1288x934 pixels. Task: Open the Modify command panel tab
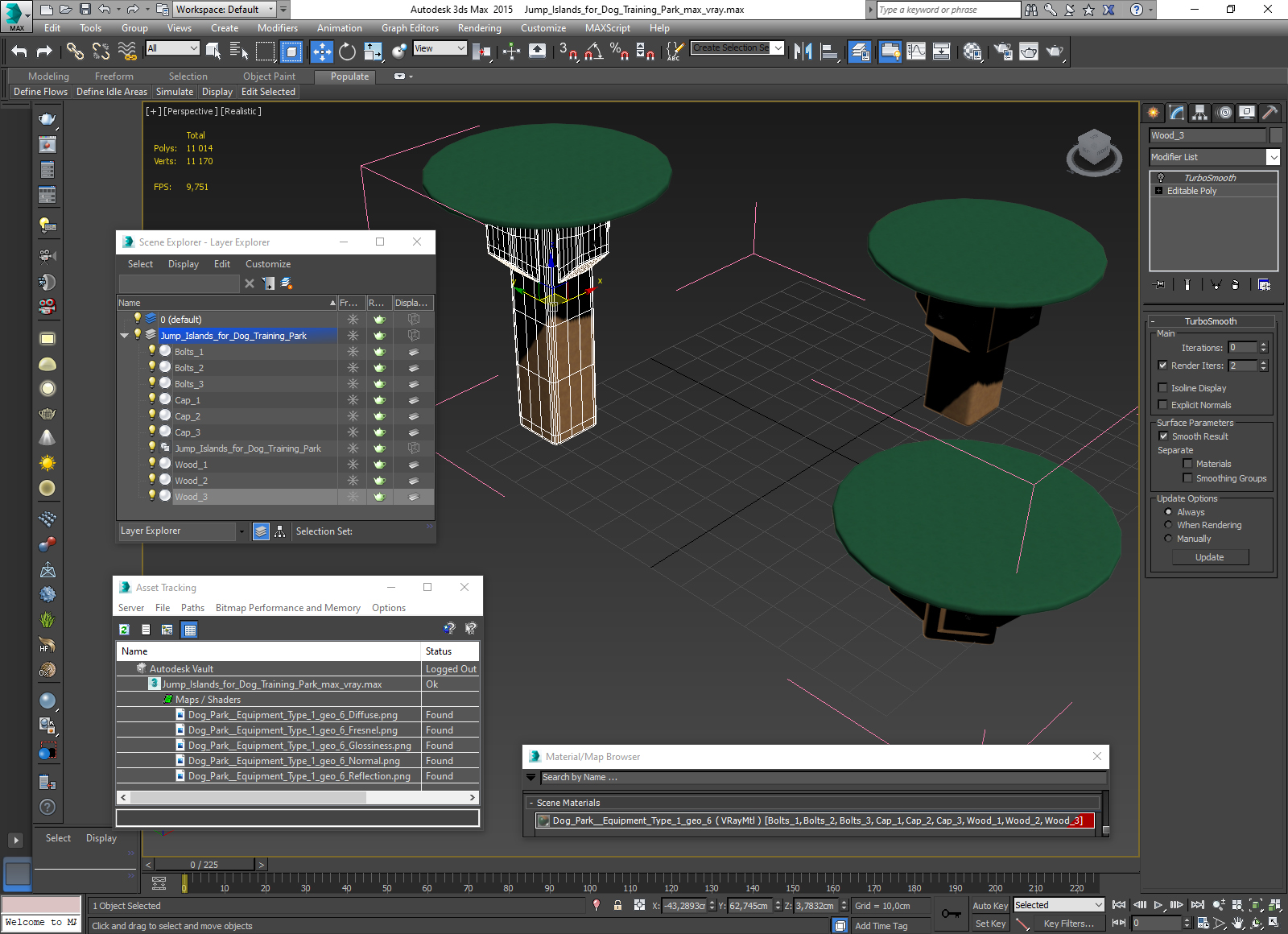[1177, 113]
